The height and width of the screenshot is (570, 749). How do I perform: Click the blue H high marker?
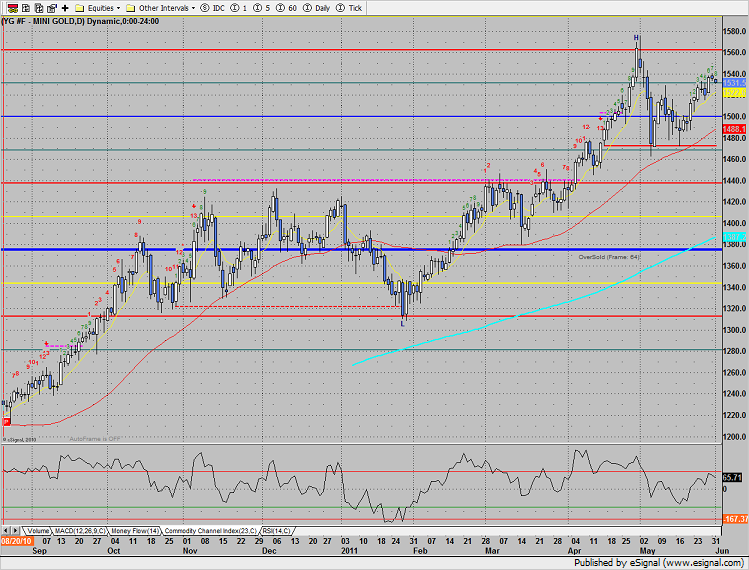(x=636, y=38)
